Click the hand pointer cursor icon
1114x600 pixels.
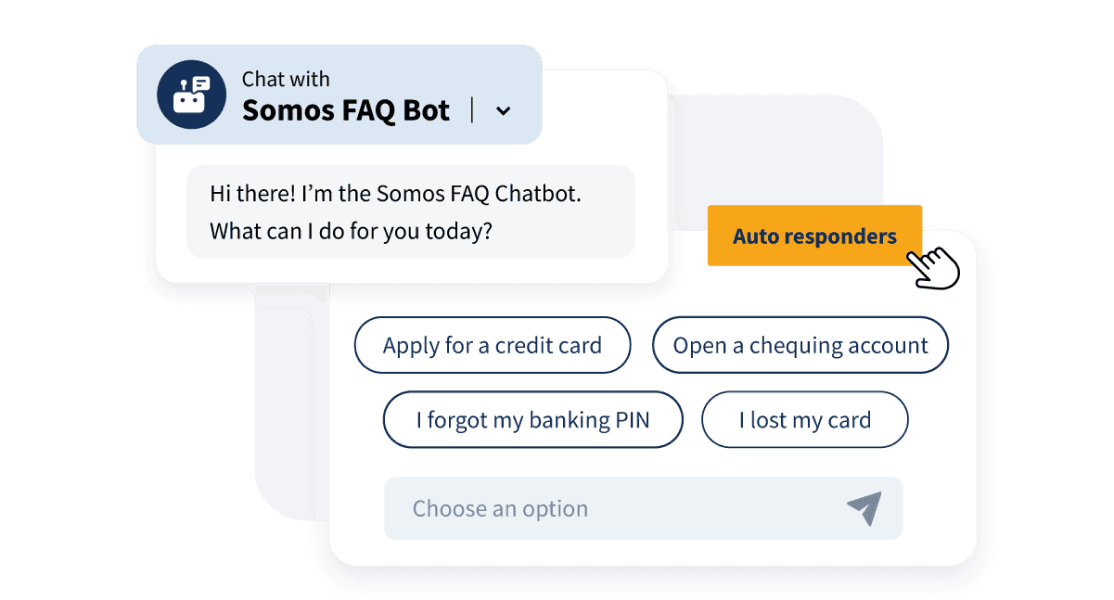pyautogui.click(x=934, y=268)
